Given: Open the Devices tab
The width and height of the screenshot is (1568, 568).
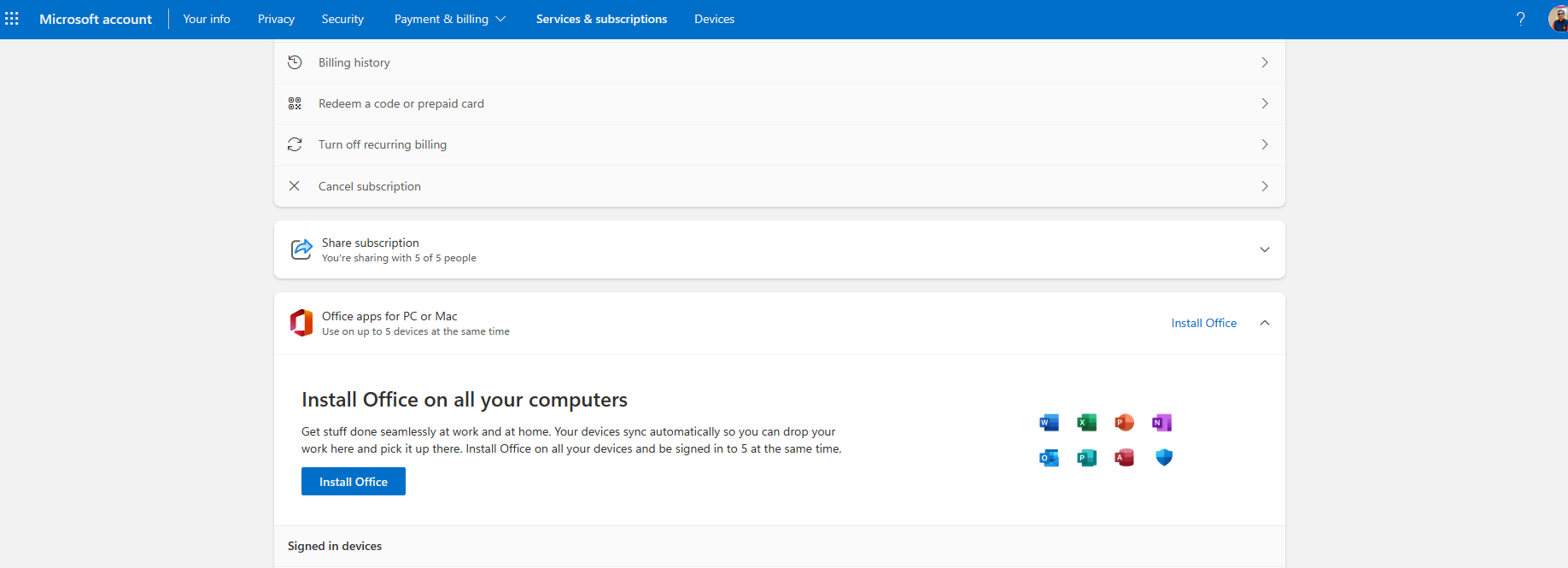Looking at the screenshot, I should click(714, 19).
